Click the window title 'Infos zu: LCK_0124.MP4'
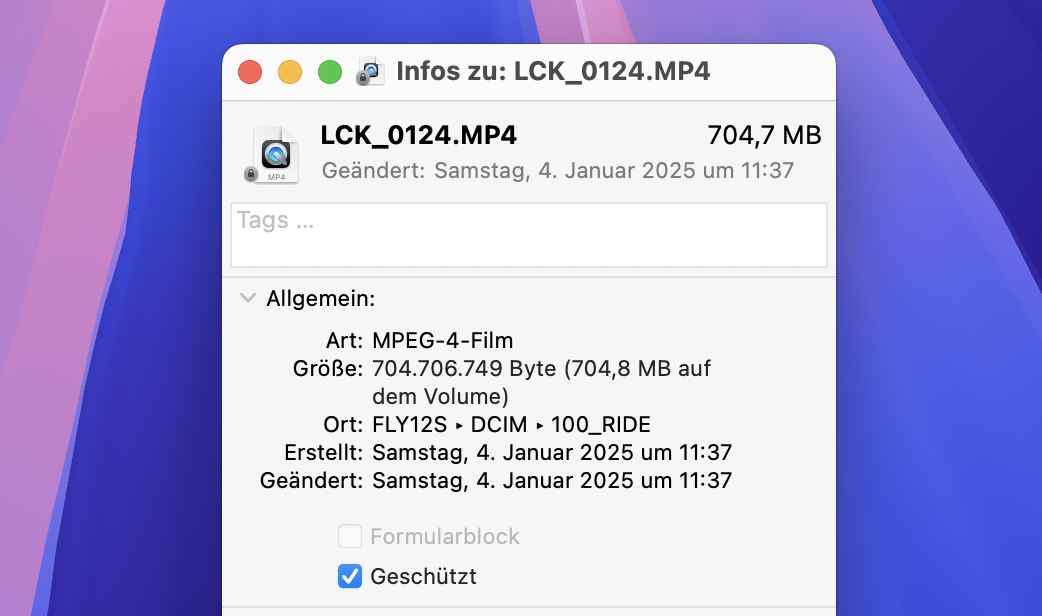 pos(554,71)
